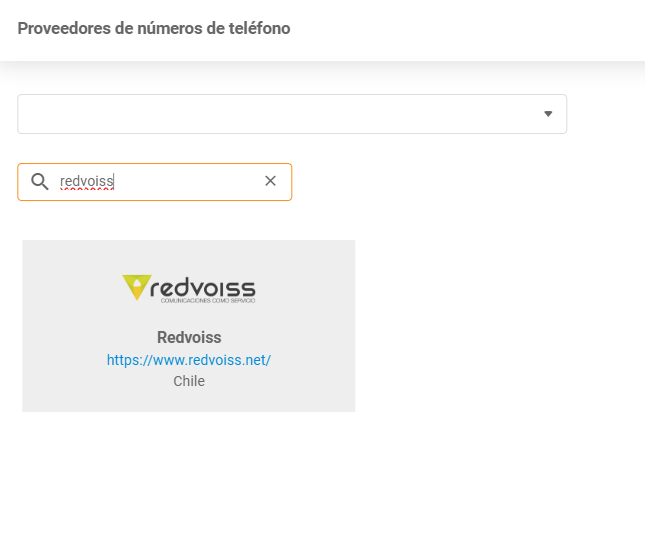
Task: Expand the dropdown using the arrow
Action: (547, 114)
